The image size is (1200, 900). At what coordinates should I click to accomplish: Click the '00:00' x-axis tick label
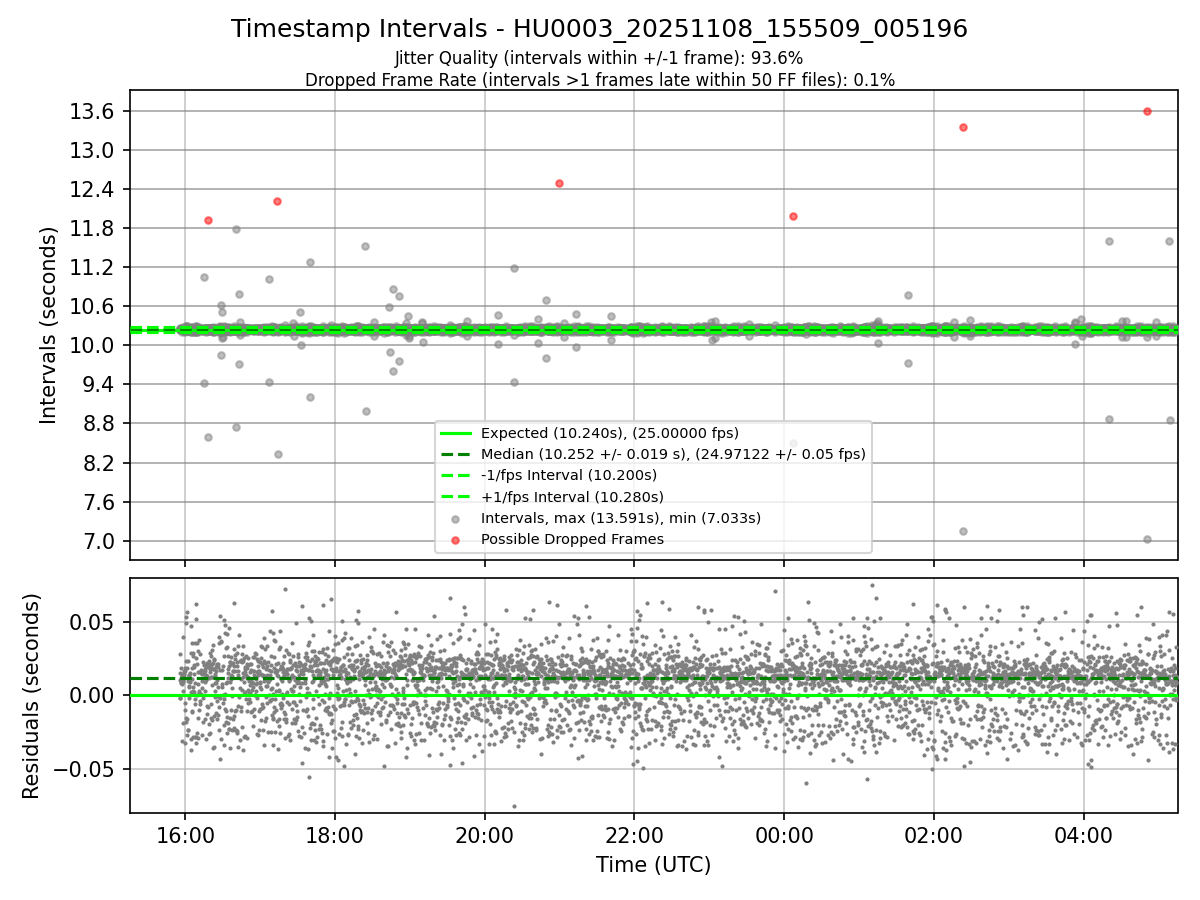(784, 834)
